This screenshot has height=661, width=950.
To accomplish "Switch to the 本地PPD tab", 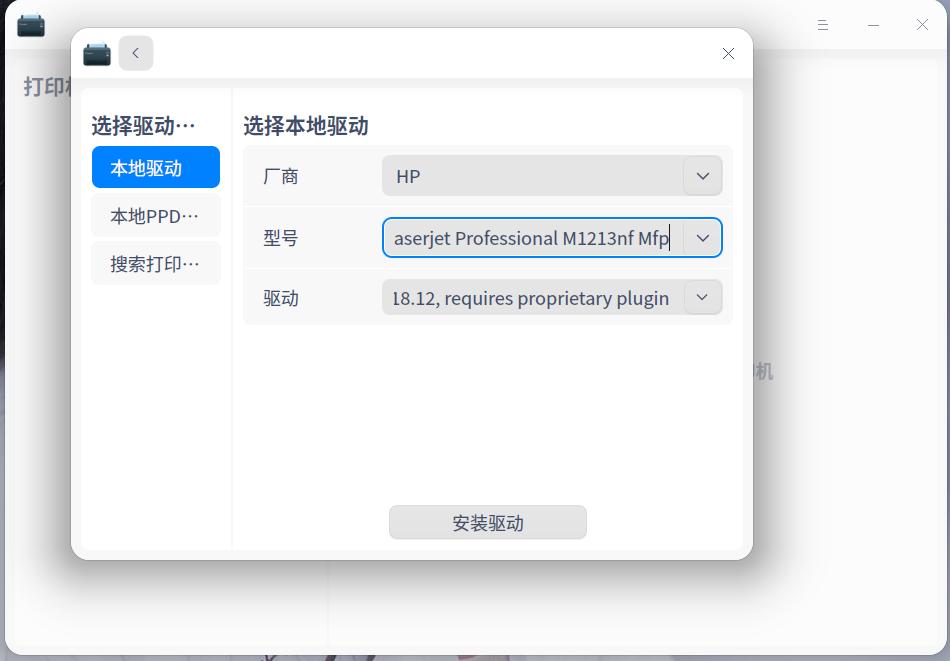I will (155, 215).
